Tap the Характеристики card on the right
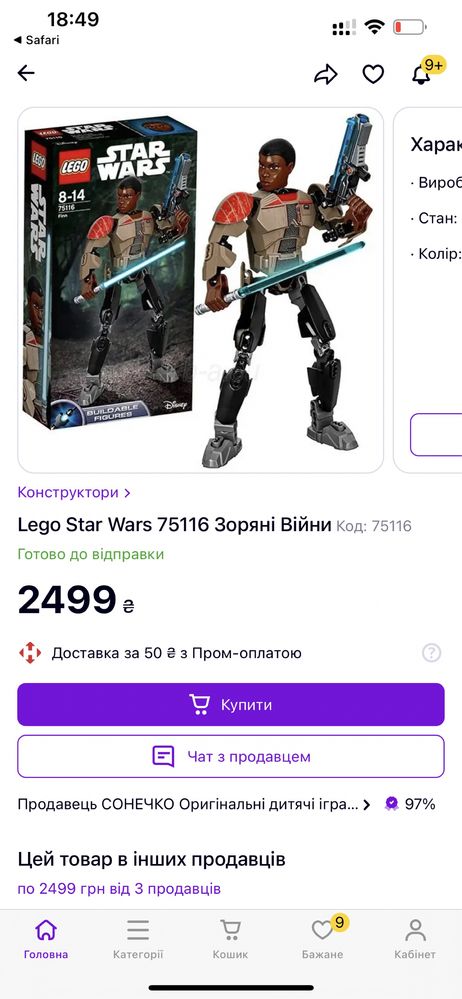The image size is (462, 999). 428,290
